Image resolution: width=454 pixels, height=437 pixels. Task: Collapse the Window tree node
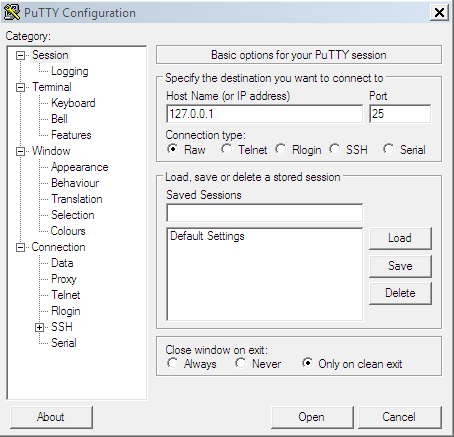[x=21, y=151]
